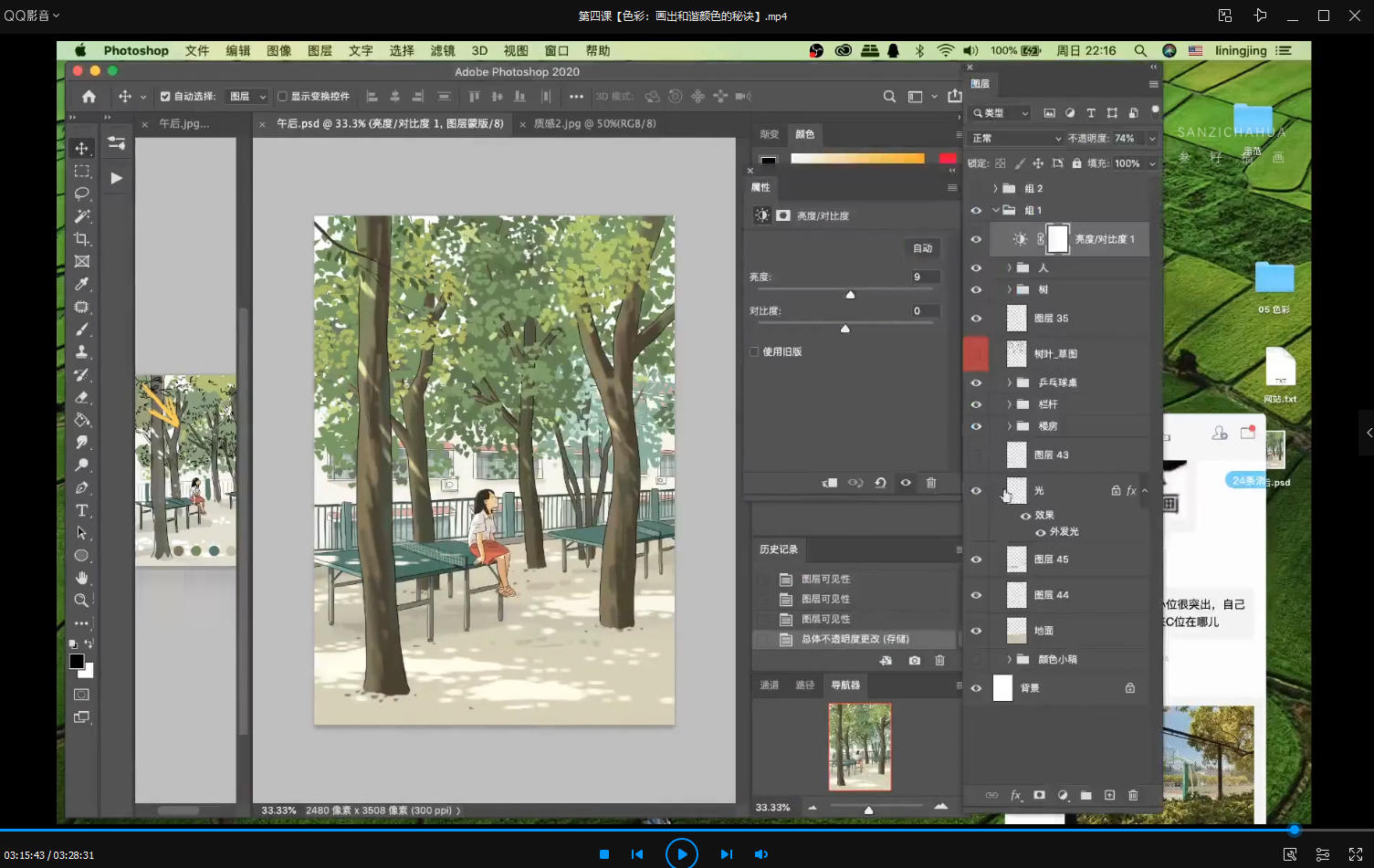Enable the 使用旧版 checkbox
Viewport: 1374px width, 868px height.
click(x=754, y=351)
